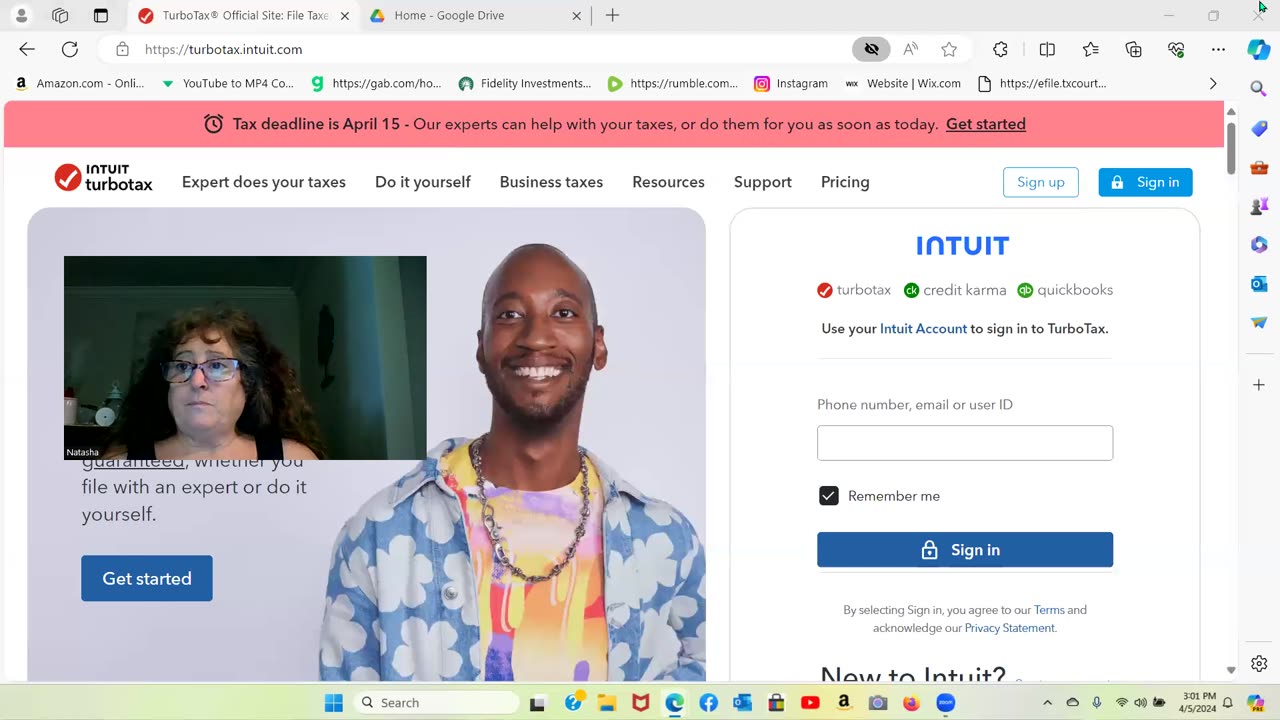
Task: Open the browser Extensions puzzle icon
Action: click(x=1000, y=49)
